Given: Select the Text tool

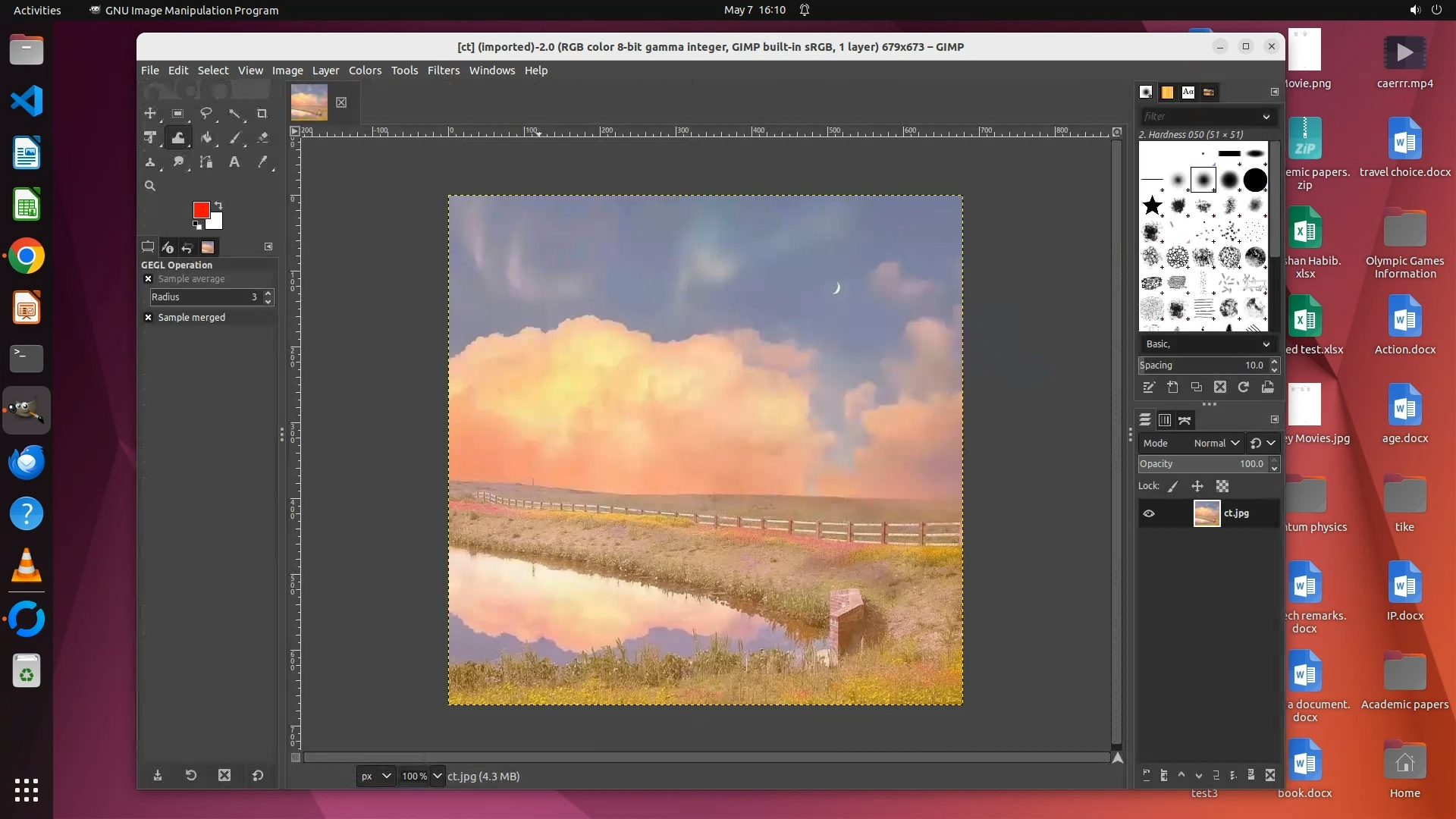Looking at the screenshot, I should (x=234, y=162).
